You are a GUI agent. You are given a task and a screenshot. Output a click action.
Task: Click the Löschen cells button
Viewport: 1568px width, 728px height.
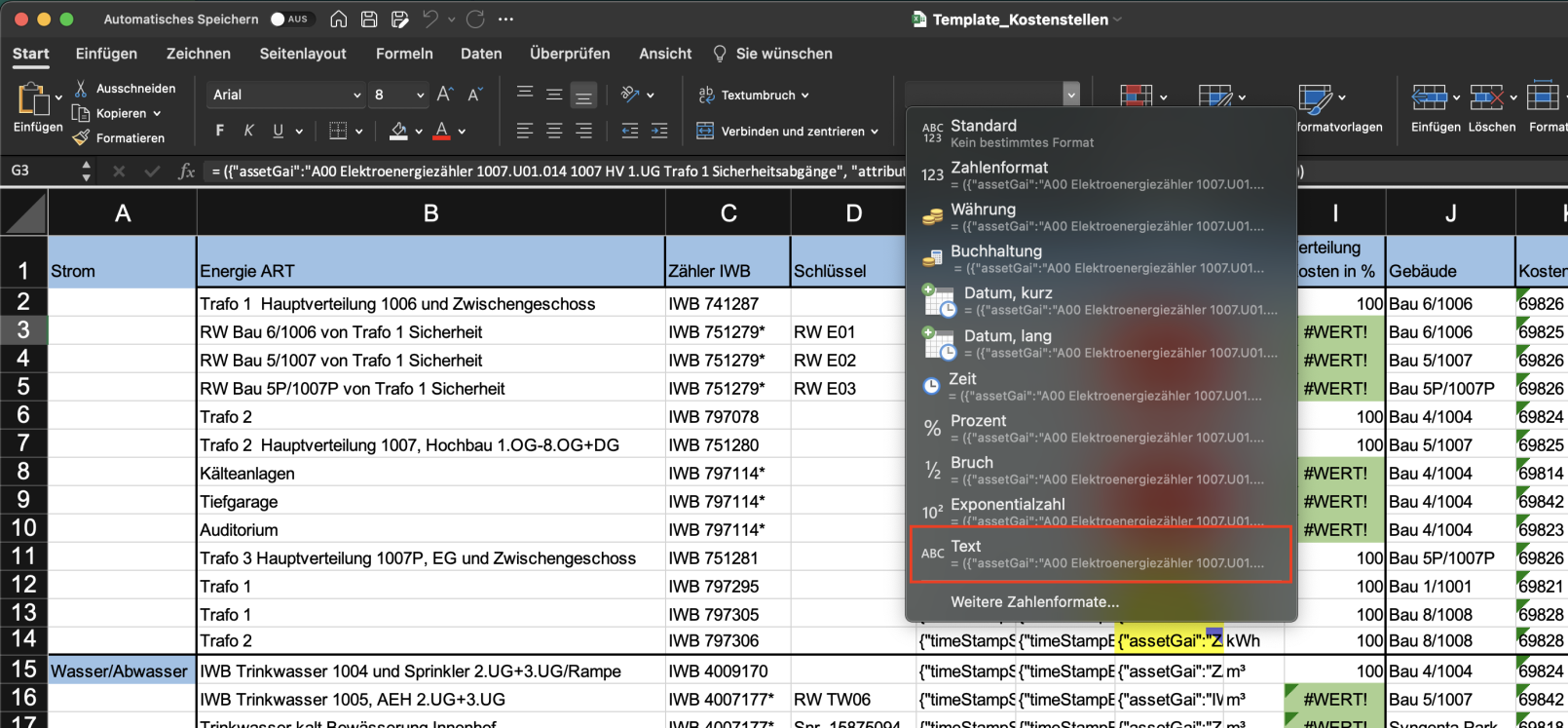click(1486, 97)
